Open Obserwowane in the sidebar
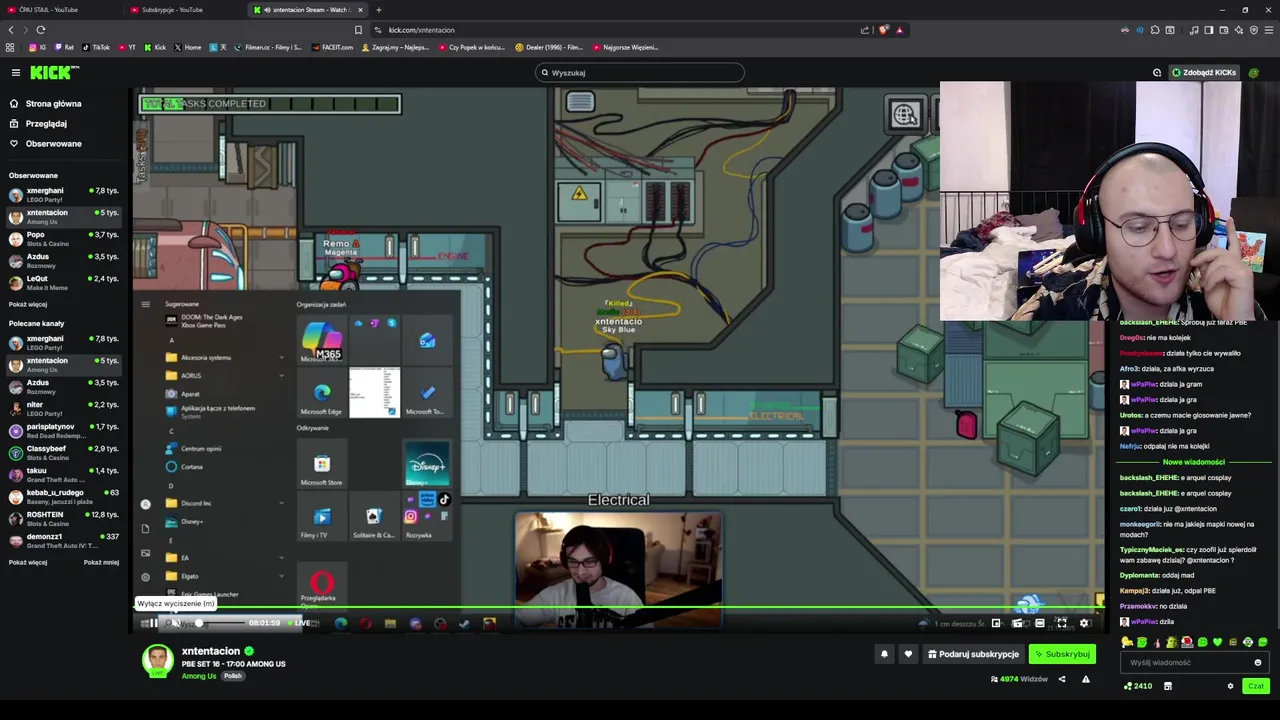Screen dimensions: 1280x720 (x=53, y=144)
